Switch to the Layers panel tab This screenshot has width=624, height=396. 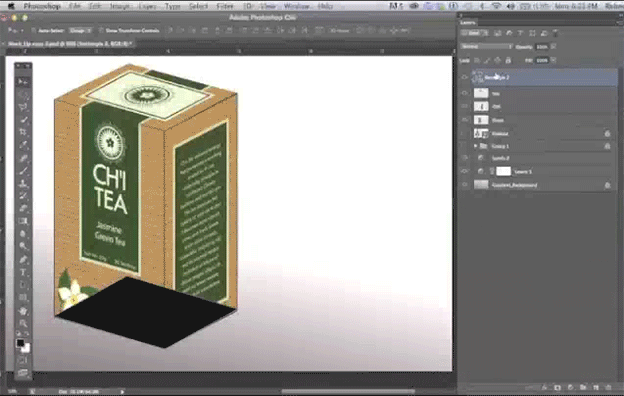click(468, 23)
